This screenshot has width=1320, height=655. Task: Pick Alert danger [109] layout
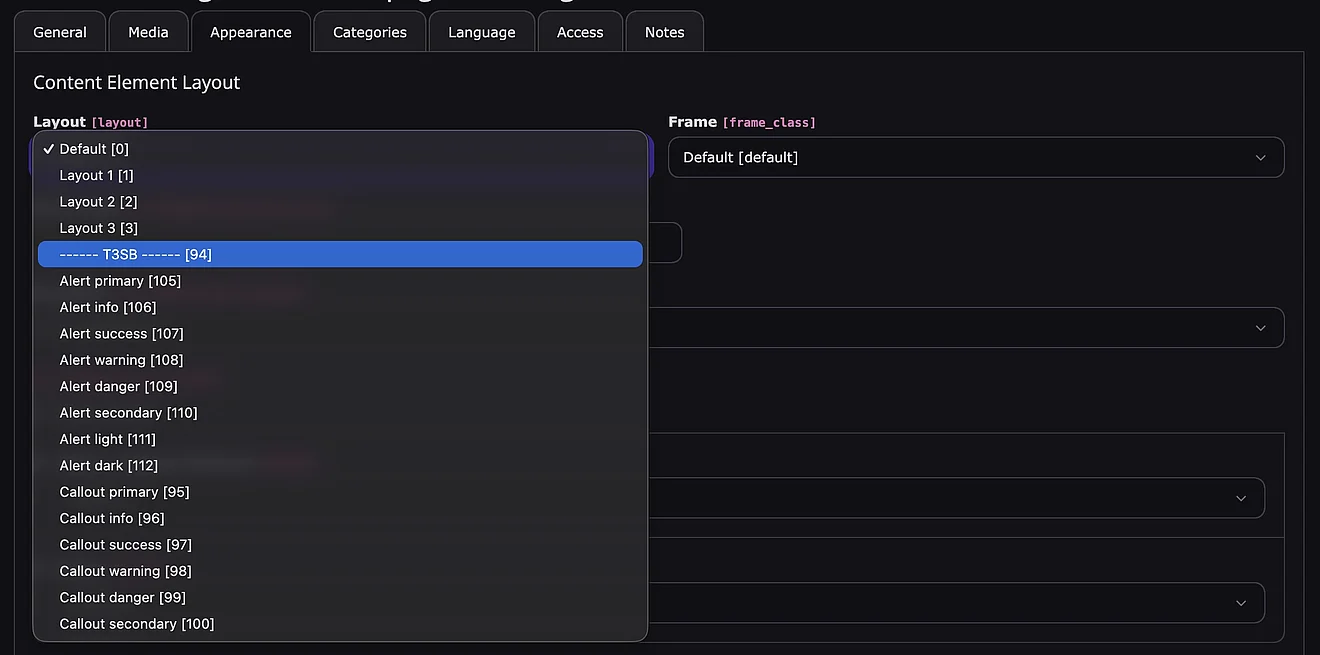tap(118, 387)
